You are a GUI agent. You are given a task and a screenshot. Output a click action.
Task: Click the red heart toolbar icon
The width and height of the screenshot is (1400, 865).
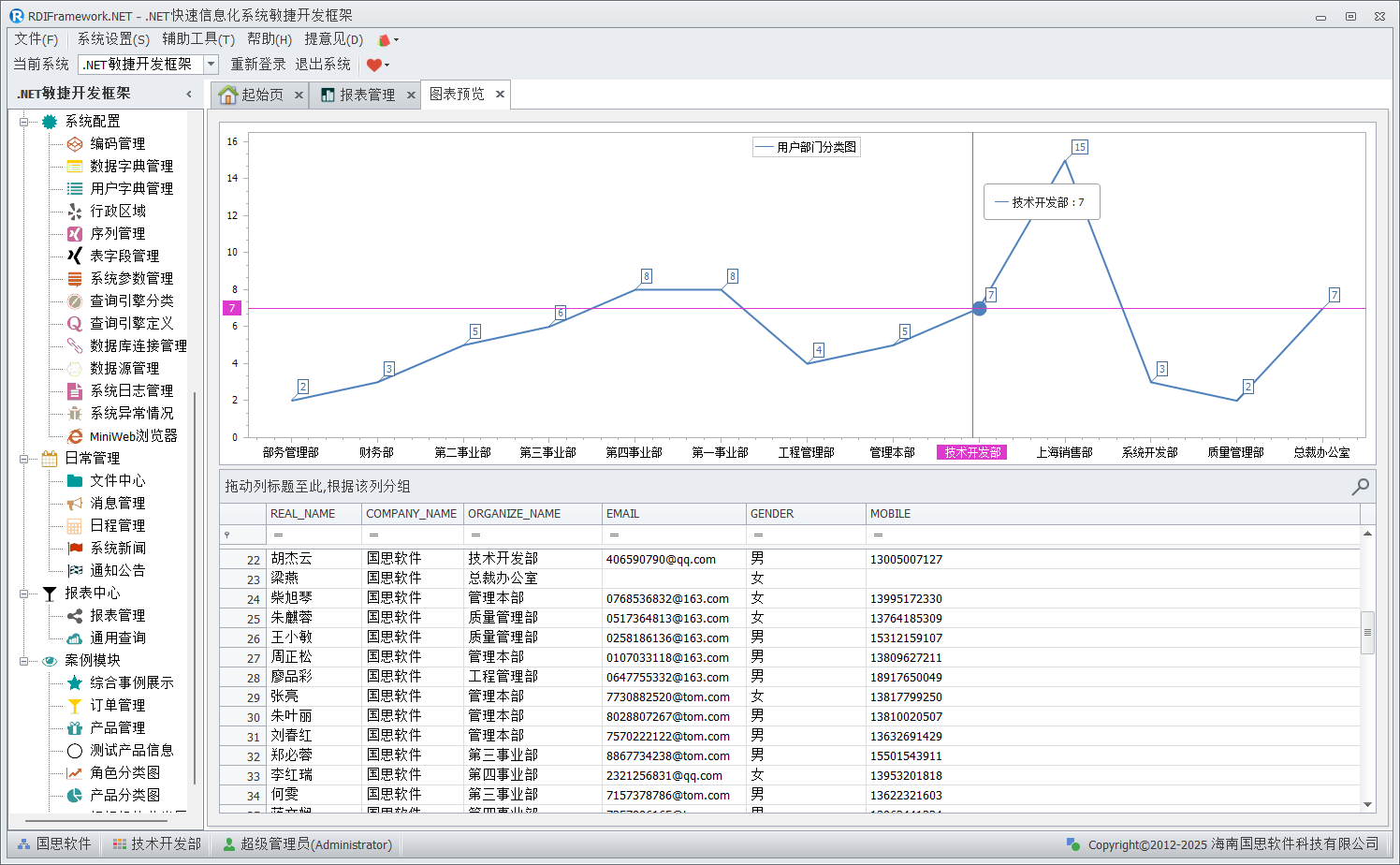pos(374,65)
